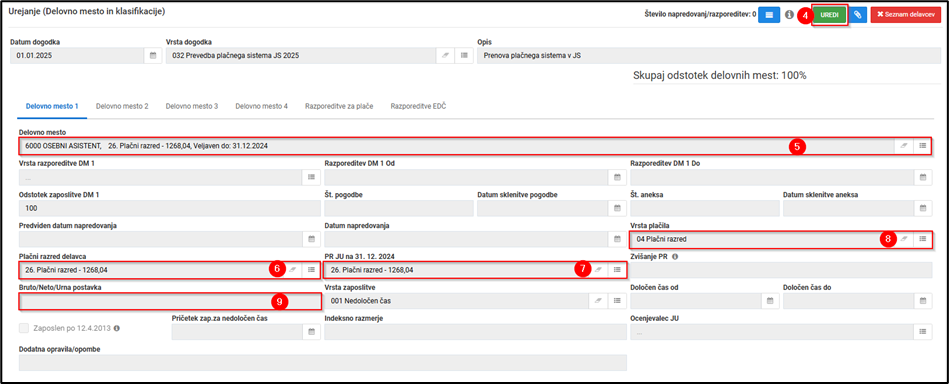
Task: Open the Razporeditve za plače tab
Action: 339,106
